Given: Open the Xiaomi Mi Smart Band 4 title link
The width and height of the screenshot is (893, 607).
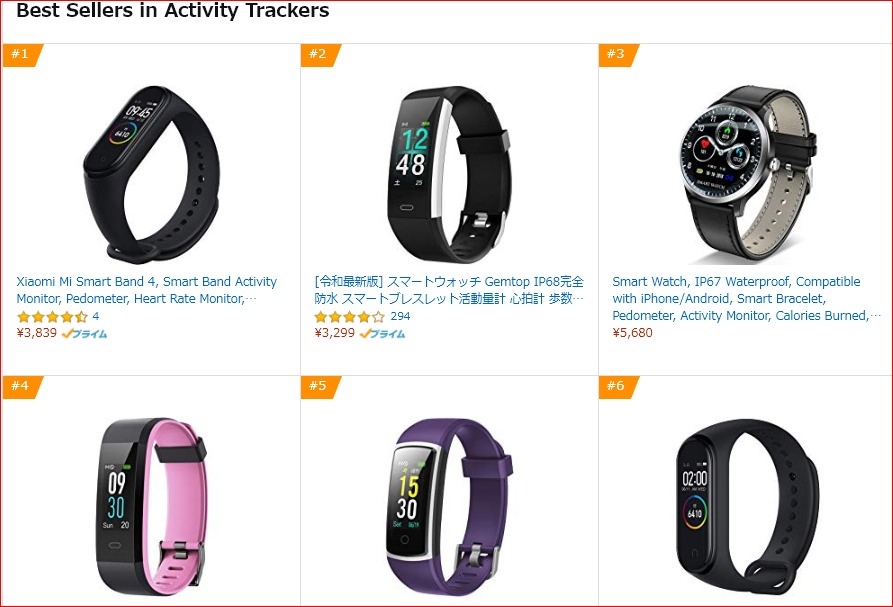Looking at the screenshot, I should 146,290.
